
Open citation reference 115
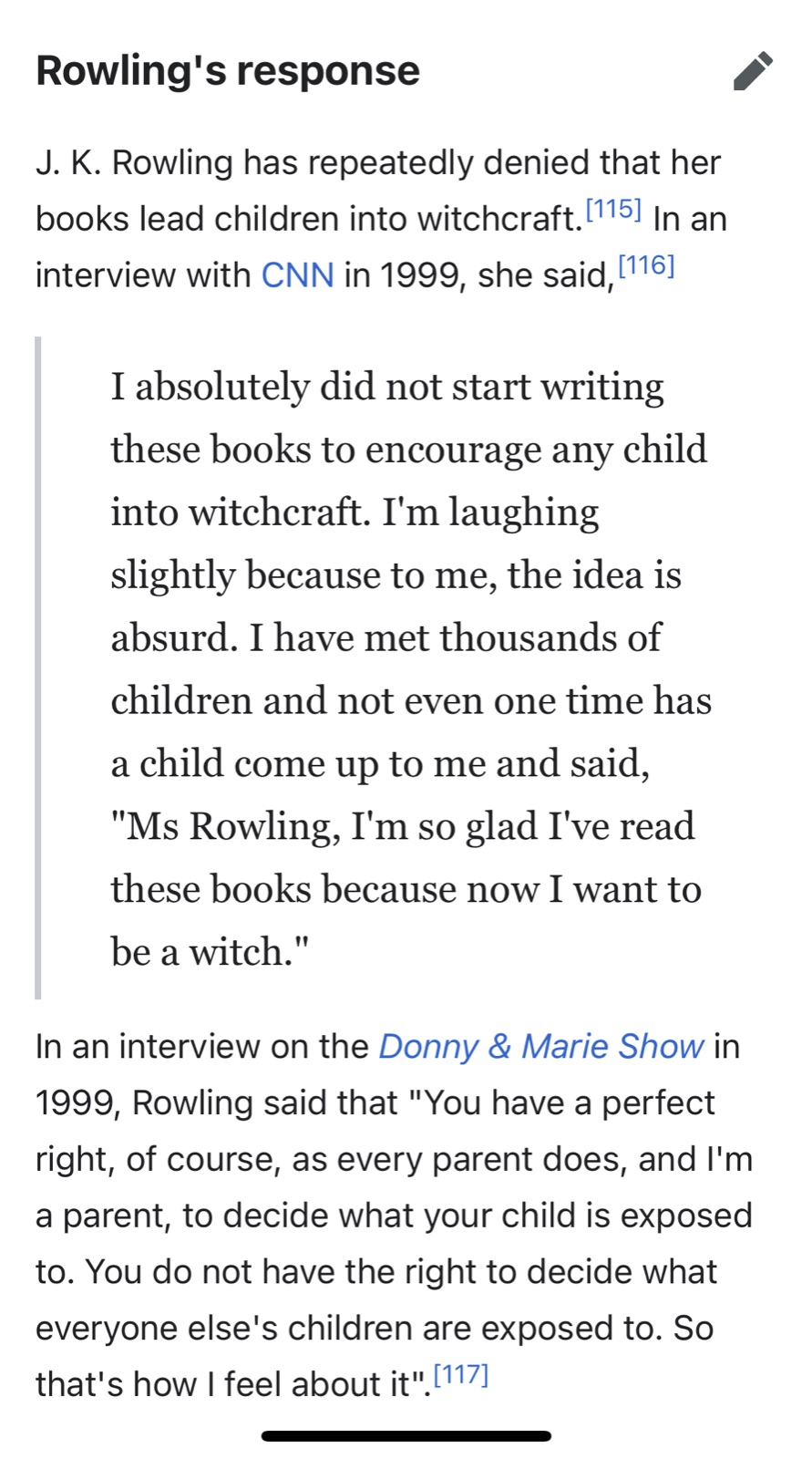tap(613, 210)
